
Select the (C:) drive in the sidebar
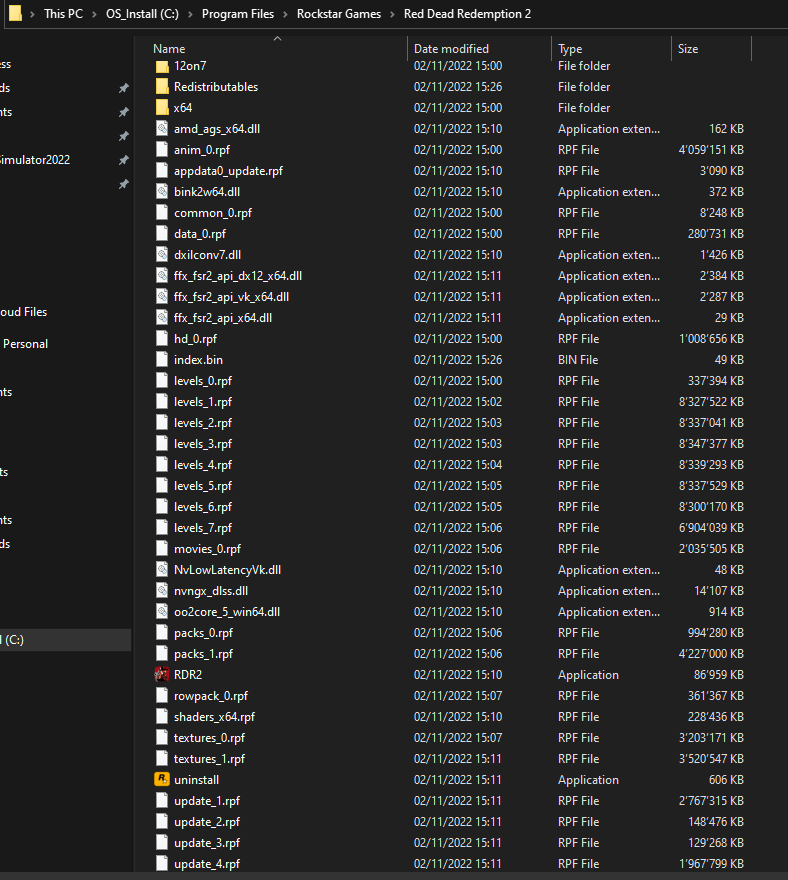(x=14, y=640)
